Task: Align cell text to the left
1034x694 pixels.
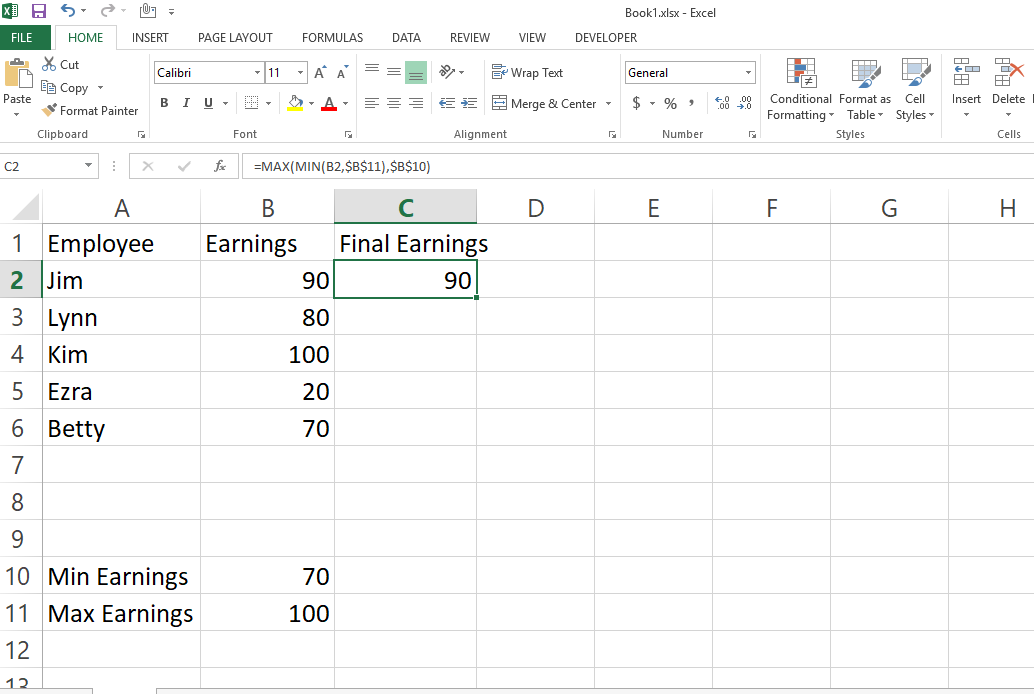Action: [372, 103]
